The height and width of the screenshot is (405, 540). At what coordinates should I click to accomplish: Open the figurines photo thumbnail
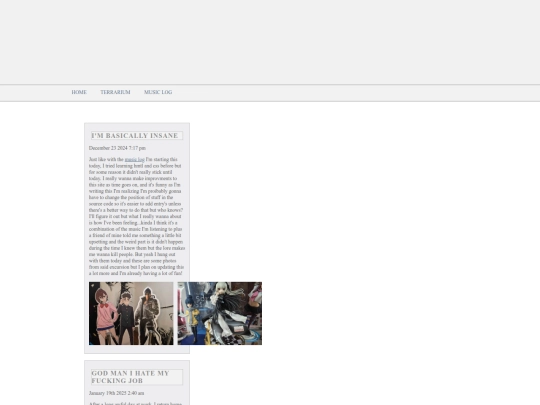[x=220, y=313]
